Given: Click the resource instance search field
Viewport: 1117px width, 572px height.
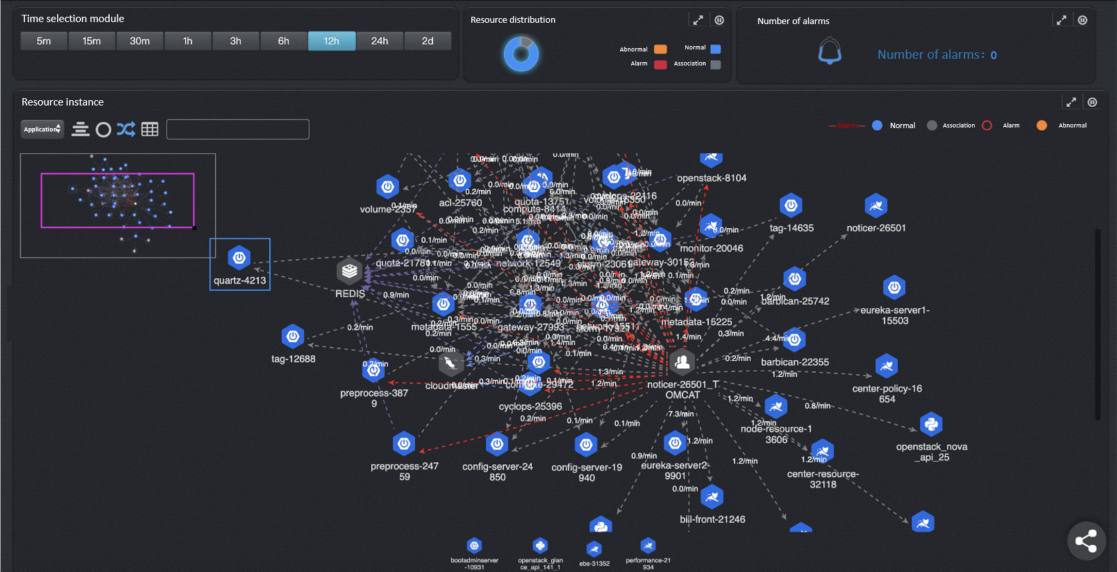Looking at the screenshot, I should click(238, 129).
